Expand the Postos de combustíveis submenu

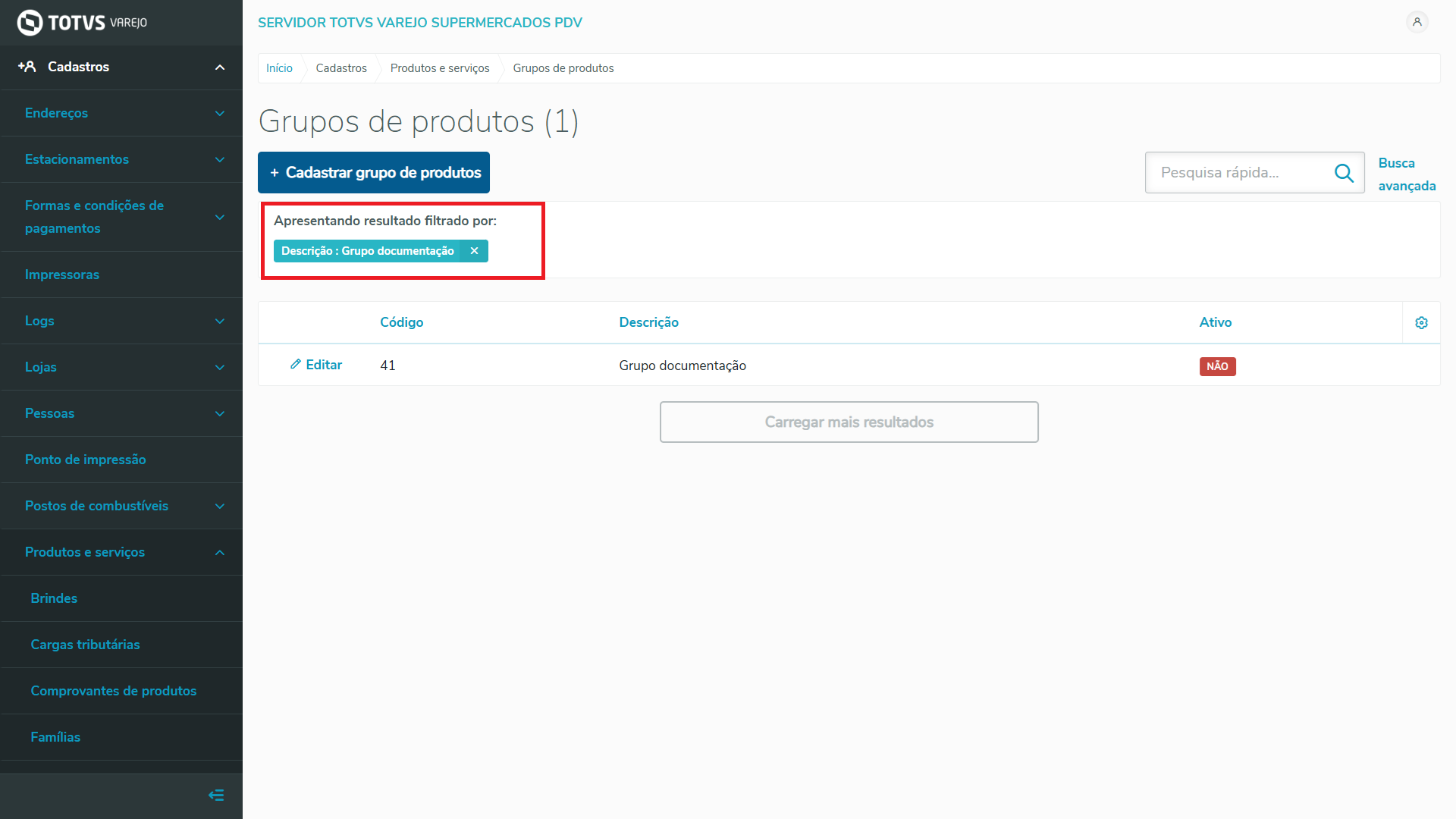(x=219, y=507)
